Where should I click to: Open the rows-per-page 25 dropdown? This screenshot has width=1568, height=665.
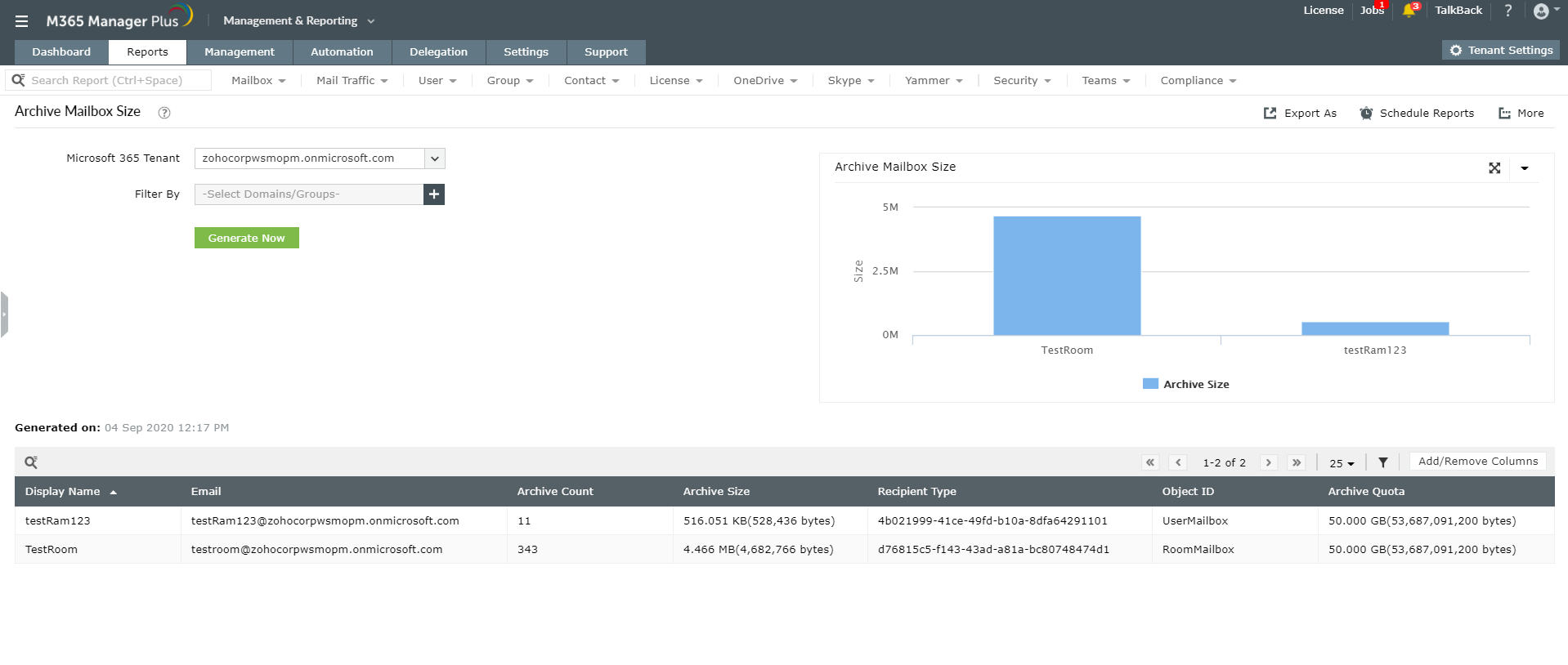tap(1342, 463)
